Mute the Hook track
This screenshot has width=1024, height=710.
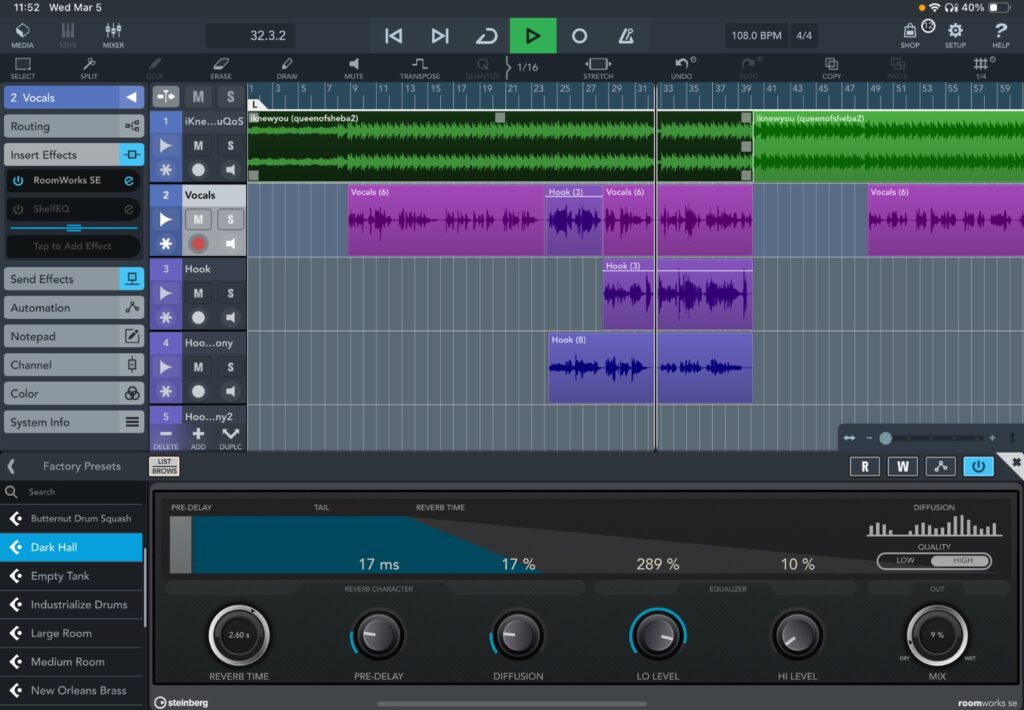click(198, 293)
